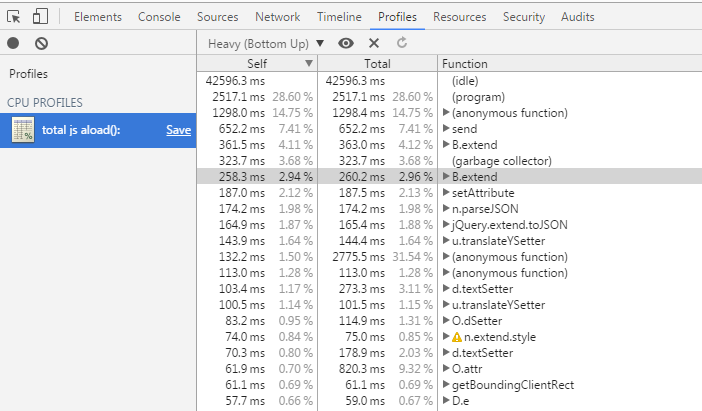Exclude selected function with the X icon
Screen dimensions: 702x411
pyautogui.click(x=374, y=43)
